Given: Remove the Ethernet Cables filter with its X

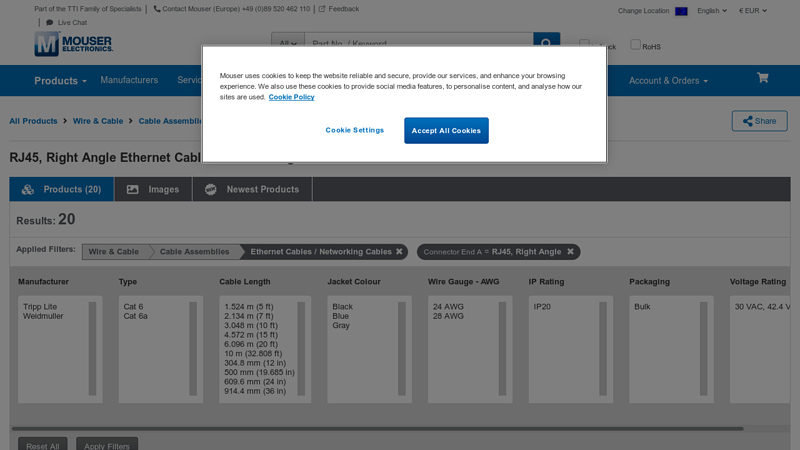Looking at the screenshot, I should pyautogui.click(x=399, y=252).
